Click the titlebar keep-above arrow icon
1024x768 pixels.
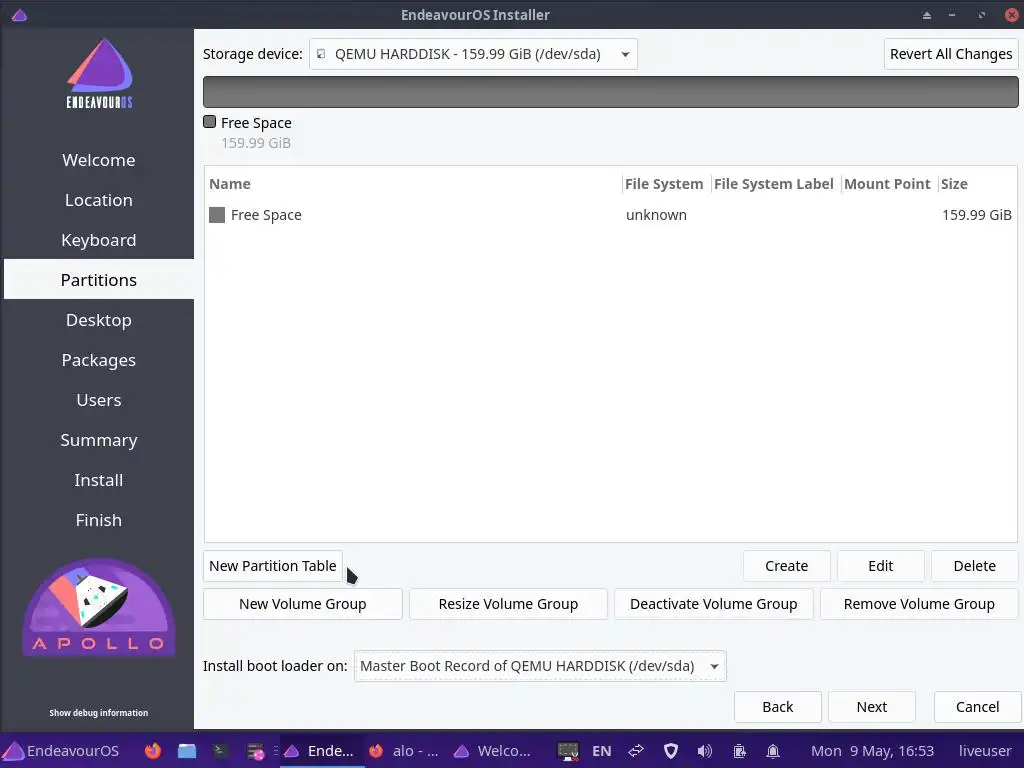pos(926,15)
